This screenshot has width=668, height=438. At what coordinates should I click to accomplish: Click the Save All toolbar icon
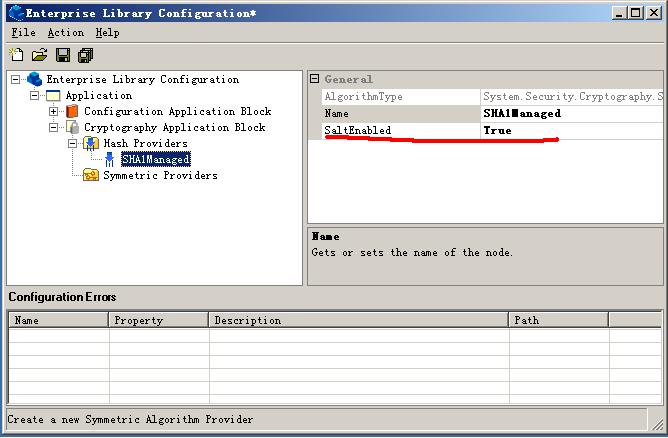point(85,55)
